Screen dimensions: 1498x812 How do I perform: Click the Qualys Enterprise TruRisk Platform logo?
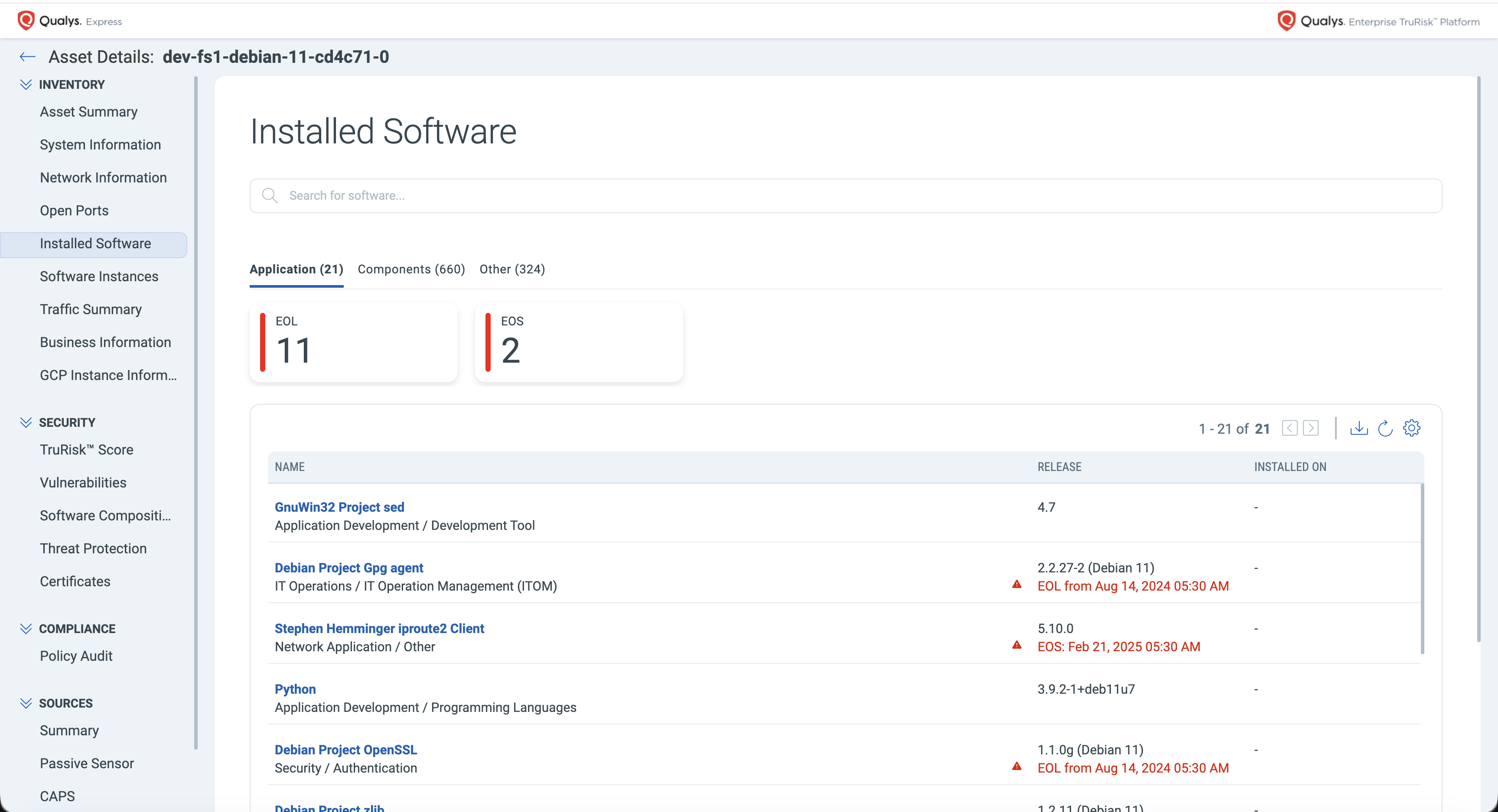(x=1378, y=21)
